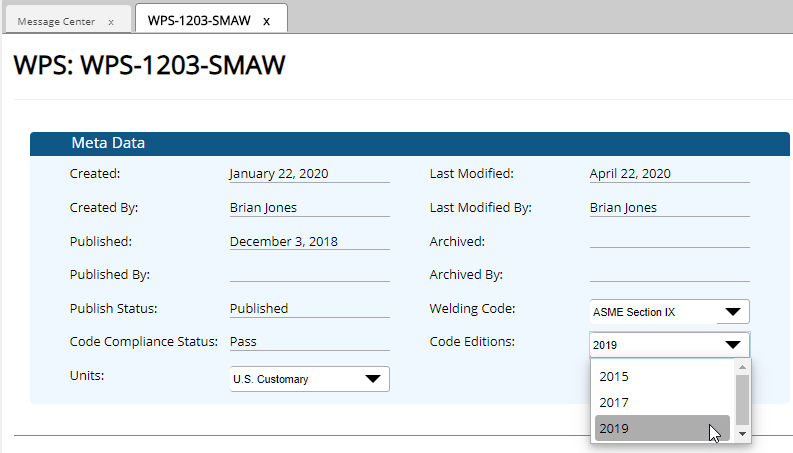Close the Message Center tab
Image resolution: width=793 pixels, height=453 pixels.
pos(110,21)
